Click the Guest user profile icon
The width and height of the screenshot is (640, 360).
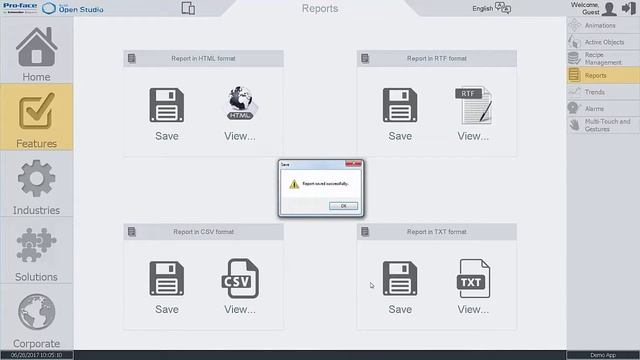609,9
